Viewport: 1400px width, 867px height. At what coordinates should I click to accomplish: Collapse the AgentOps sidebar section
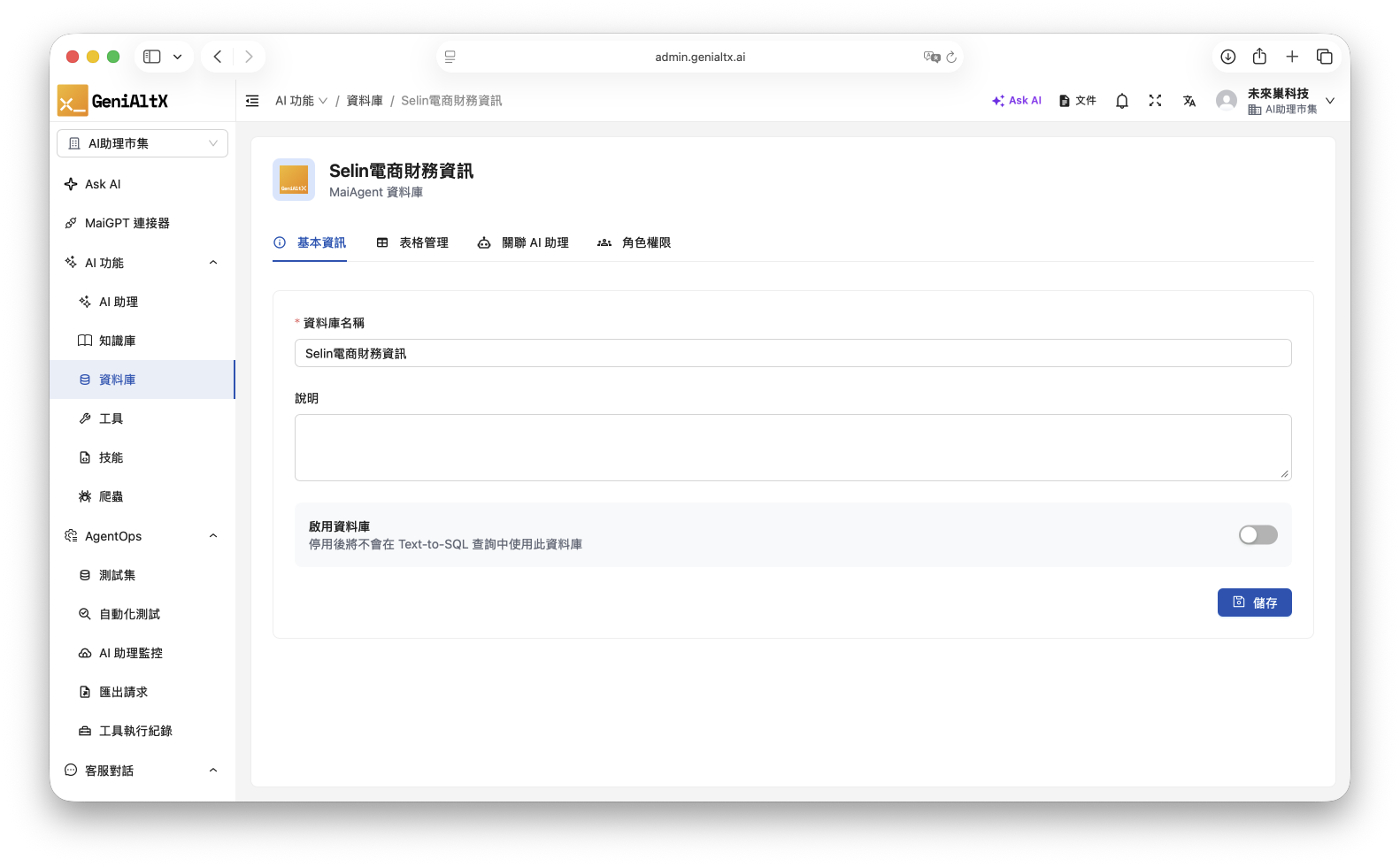(212, 536)
